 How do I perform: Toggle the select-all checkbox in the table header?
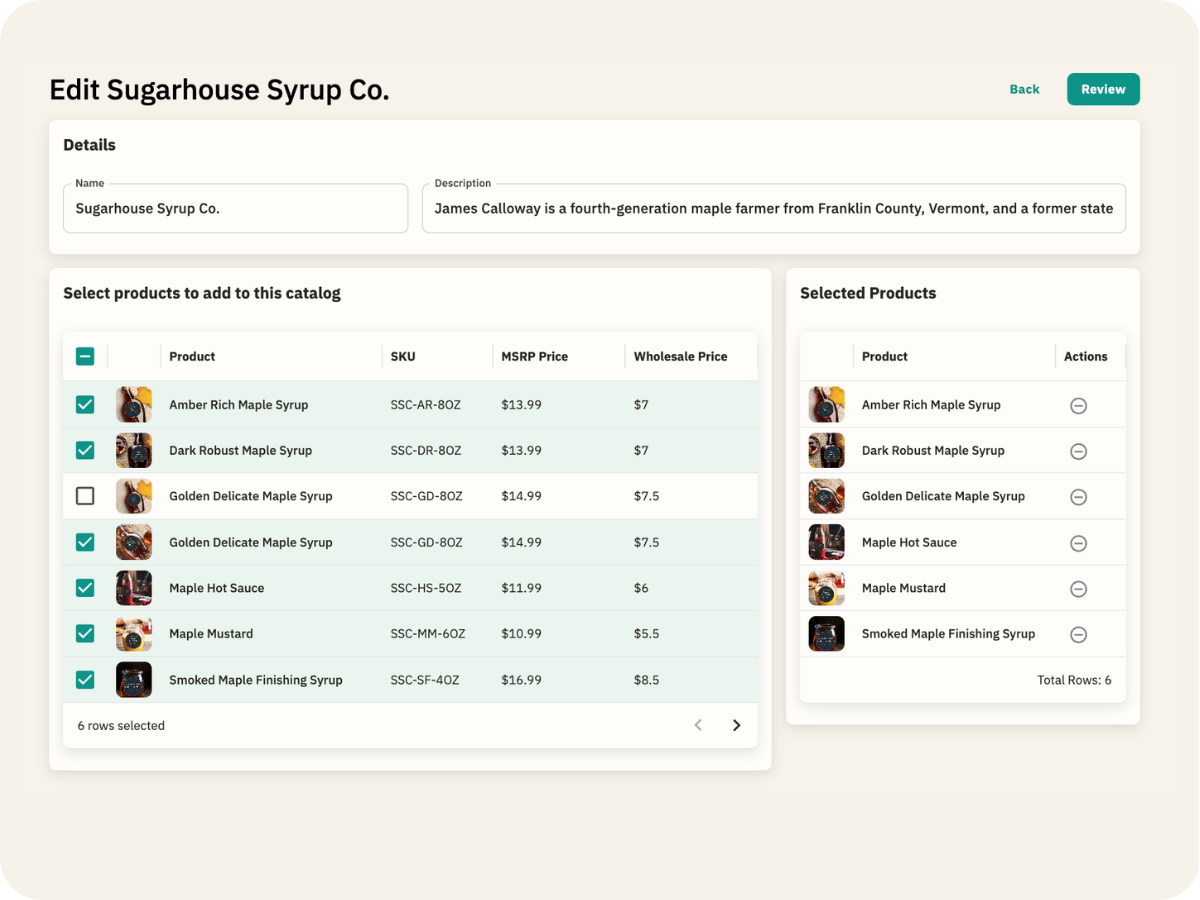point(85,356)
